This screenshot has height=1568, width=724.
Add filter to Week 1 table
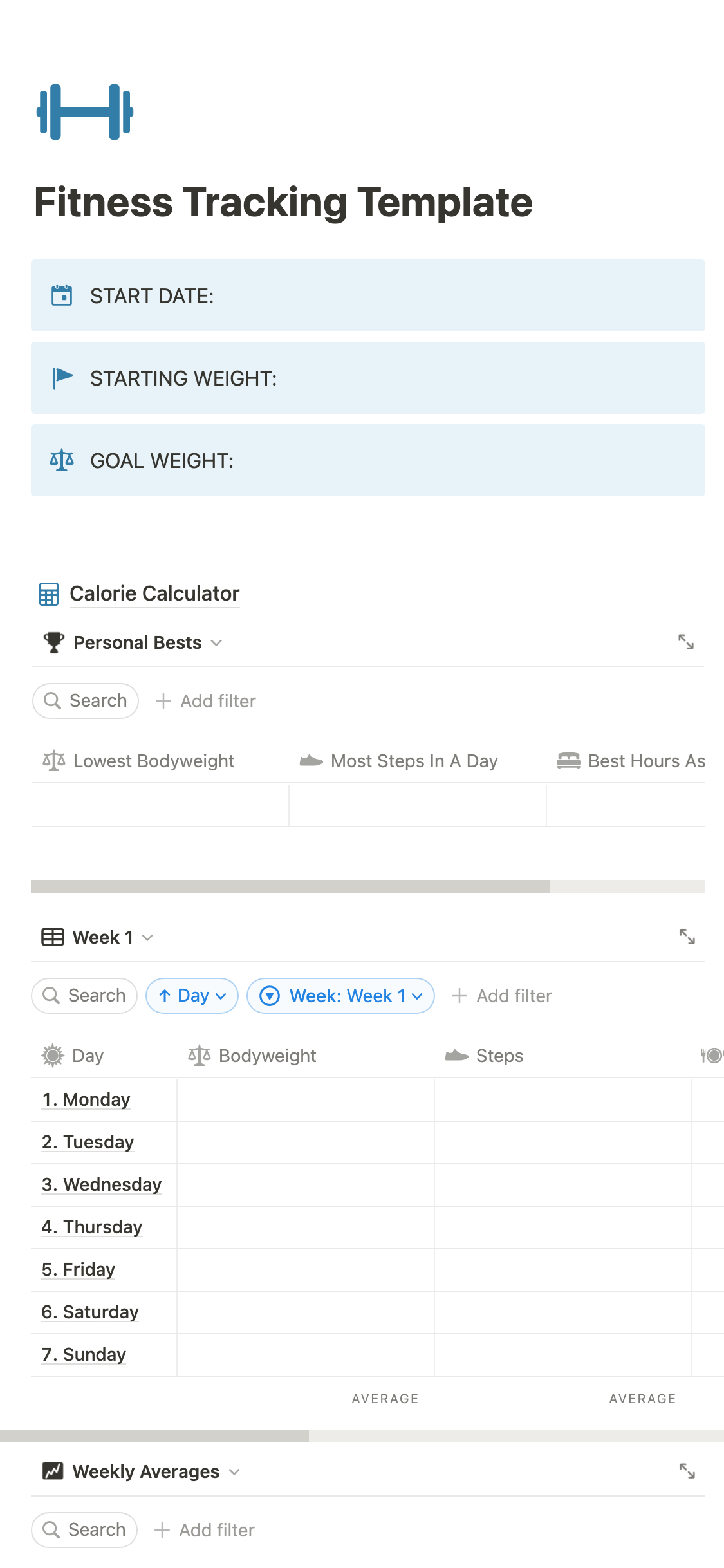pos(502,996)
